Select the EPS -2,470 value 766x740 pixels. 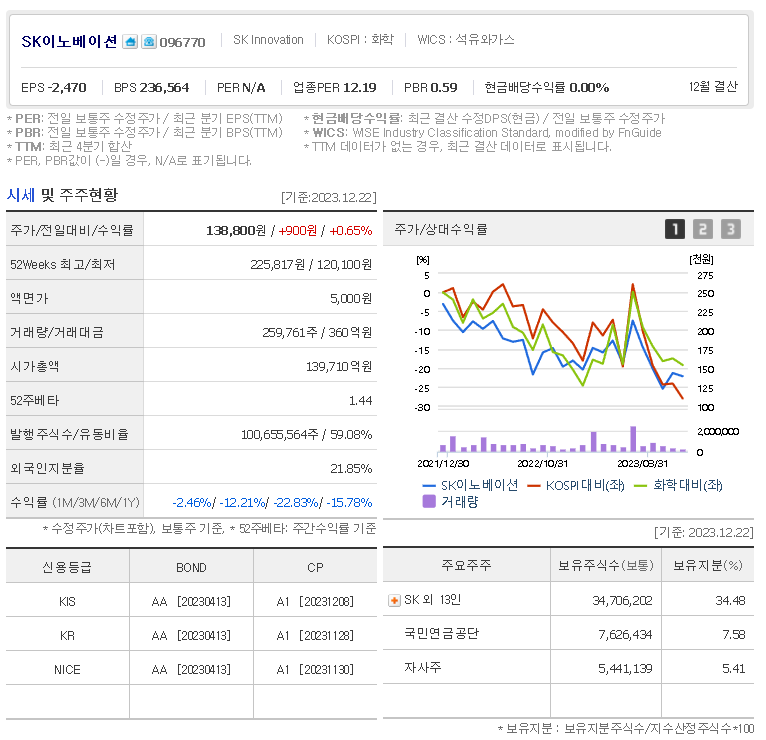pos(54,87)
